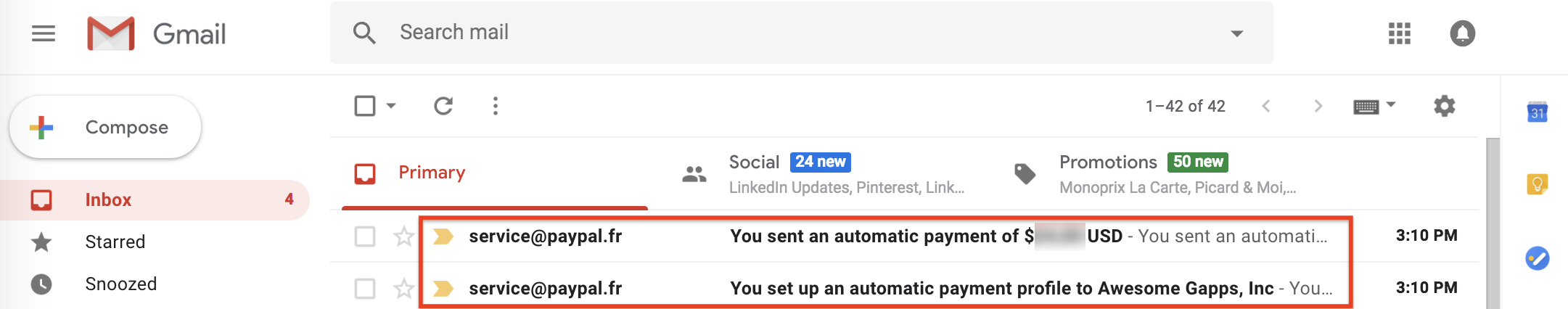Open the input tools keyboard dropdown
Screen dimensions: 1568x309
tap(1375, 106)
